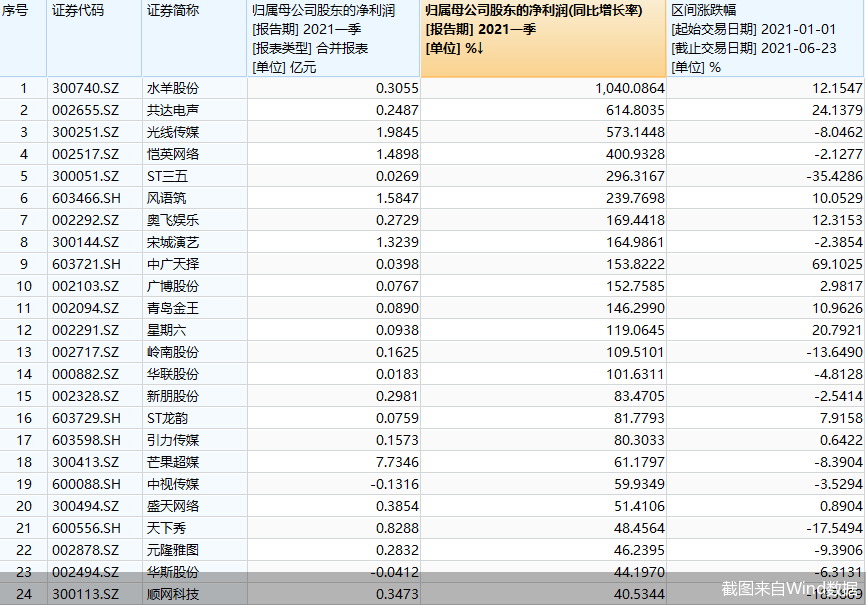Click the name 天下秀
866x605 pixels.
[167, 528]
